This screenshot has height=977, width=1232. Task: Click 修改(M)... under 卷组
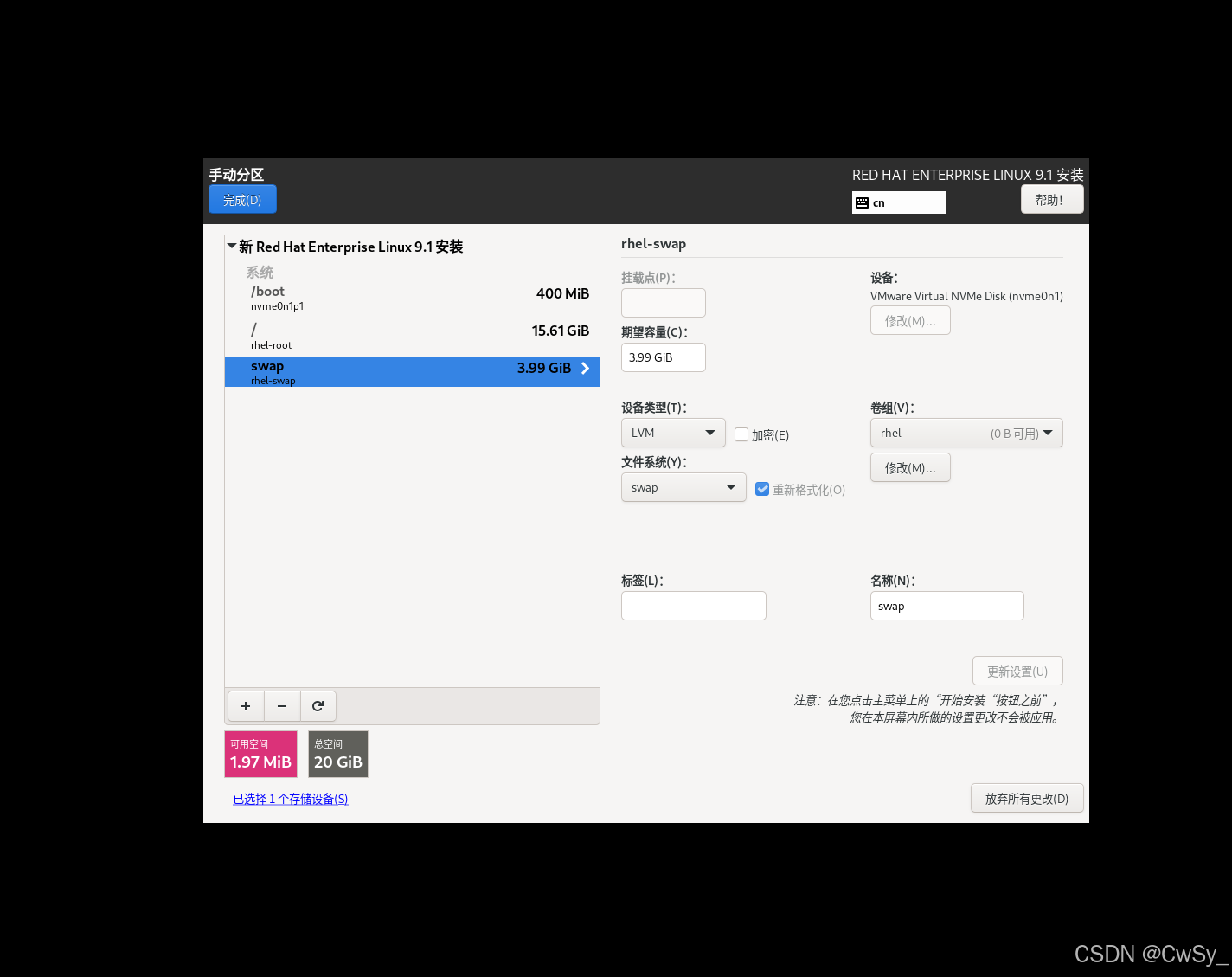(910, 467)
